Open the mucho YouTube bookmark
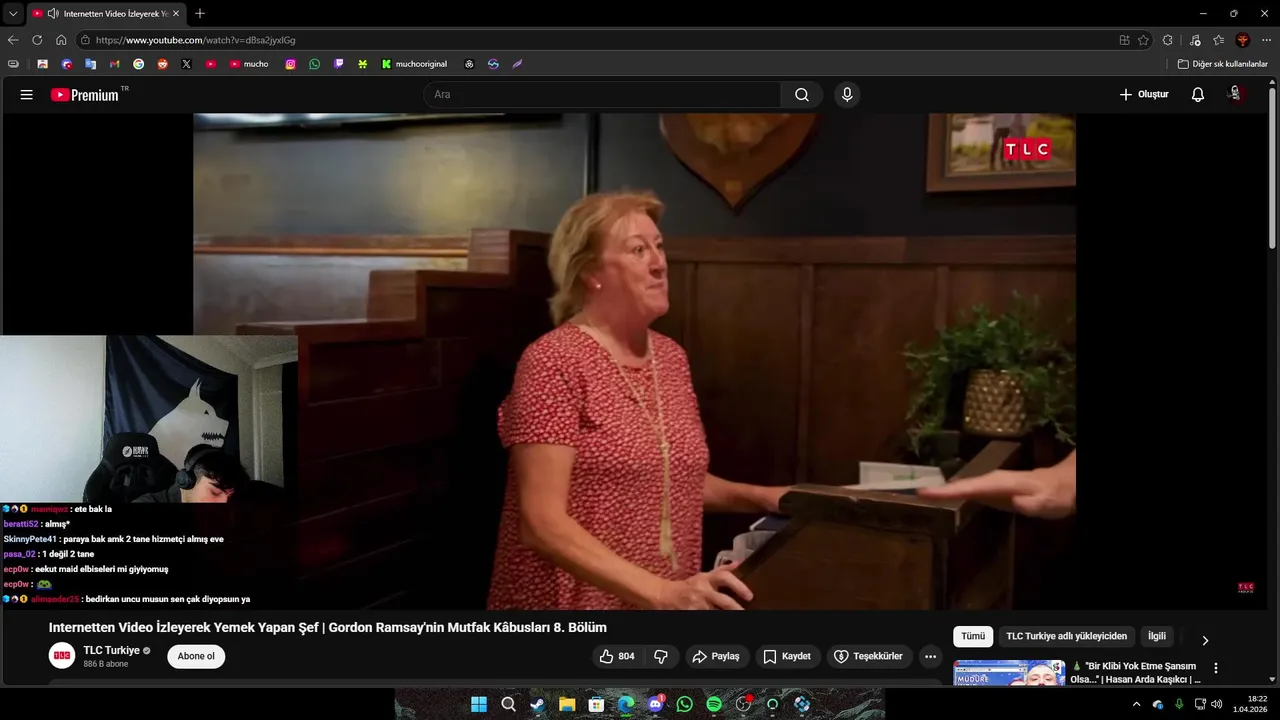This screenshot has height=720, width=1280. click(x=249, y=64)
